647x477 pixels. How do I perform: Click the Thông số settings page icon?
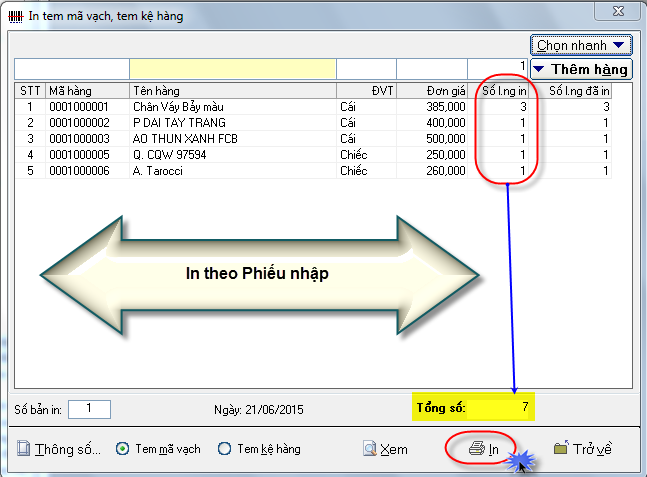[x=23, y=450]
